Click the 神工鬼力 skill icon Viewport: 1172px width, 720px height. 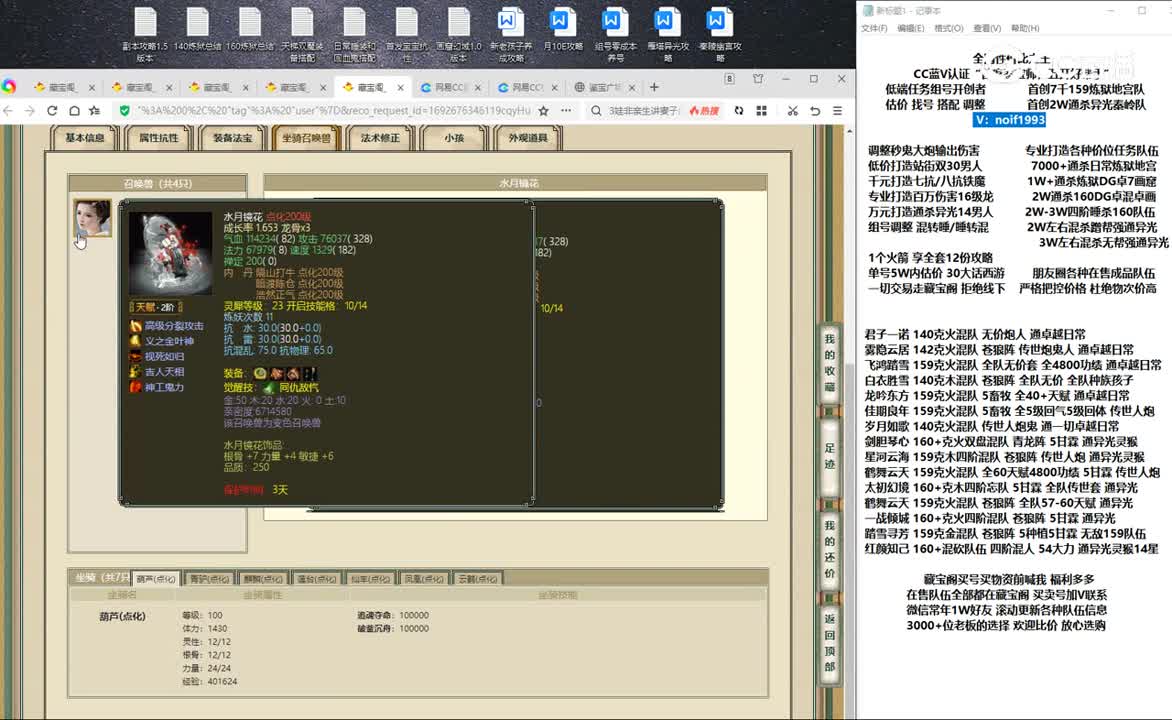tap(135, 387)
